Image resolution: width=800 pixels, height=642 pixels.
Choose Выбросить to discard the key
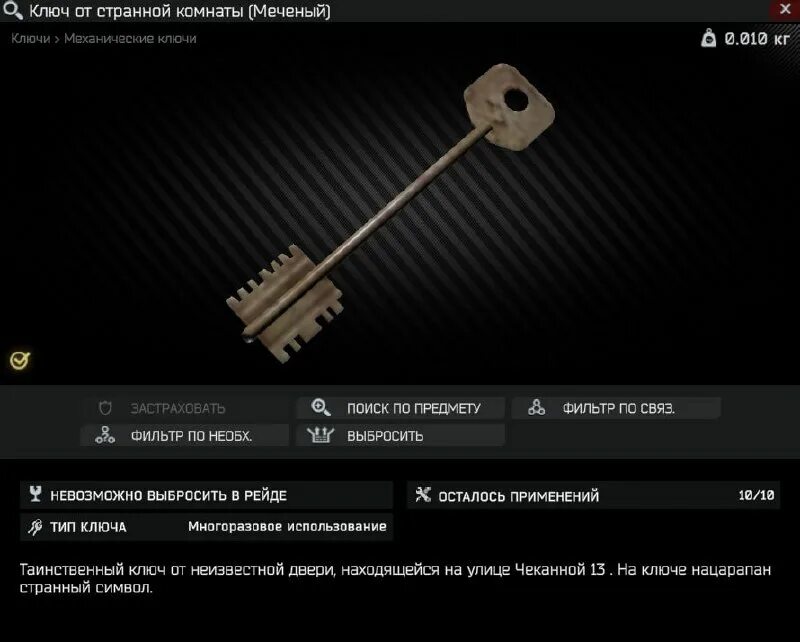pyautogui.click(x=401, y=435)
